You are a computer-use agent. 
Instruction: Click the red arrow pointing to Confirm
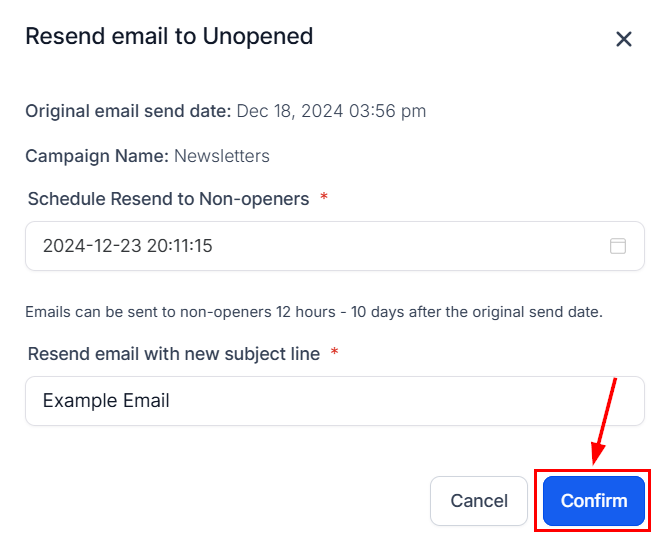point(605,420)
